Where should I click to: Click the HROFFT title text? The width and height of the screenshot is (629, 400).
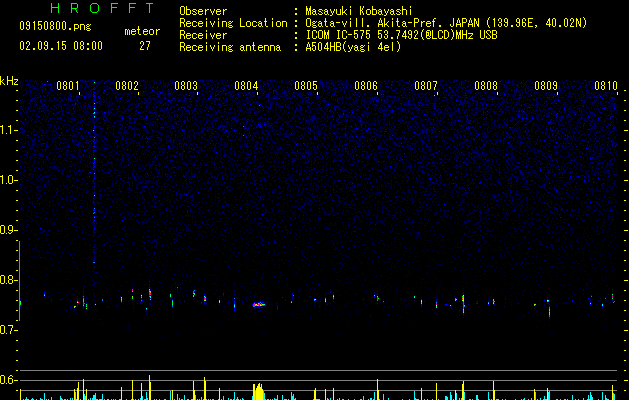point(102,8)
